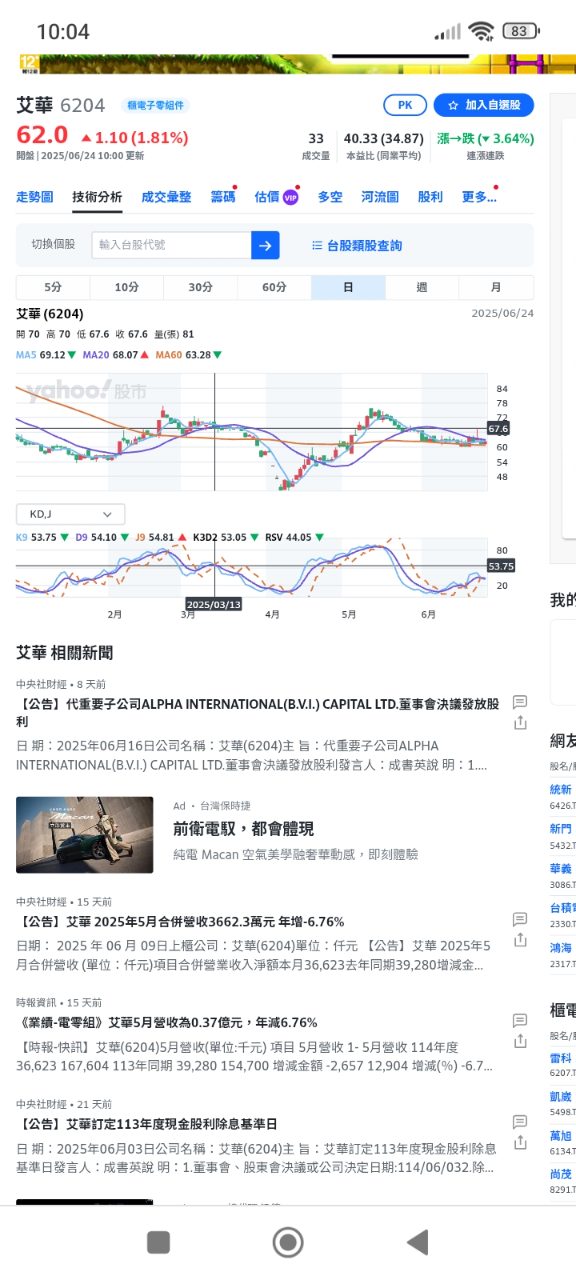Open the 艾華5月營收為0.37億元 headline
The height and width of the screenshot is (1280, 576).
167,1023
